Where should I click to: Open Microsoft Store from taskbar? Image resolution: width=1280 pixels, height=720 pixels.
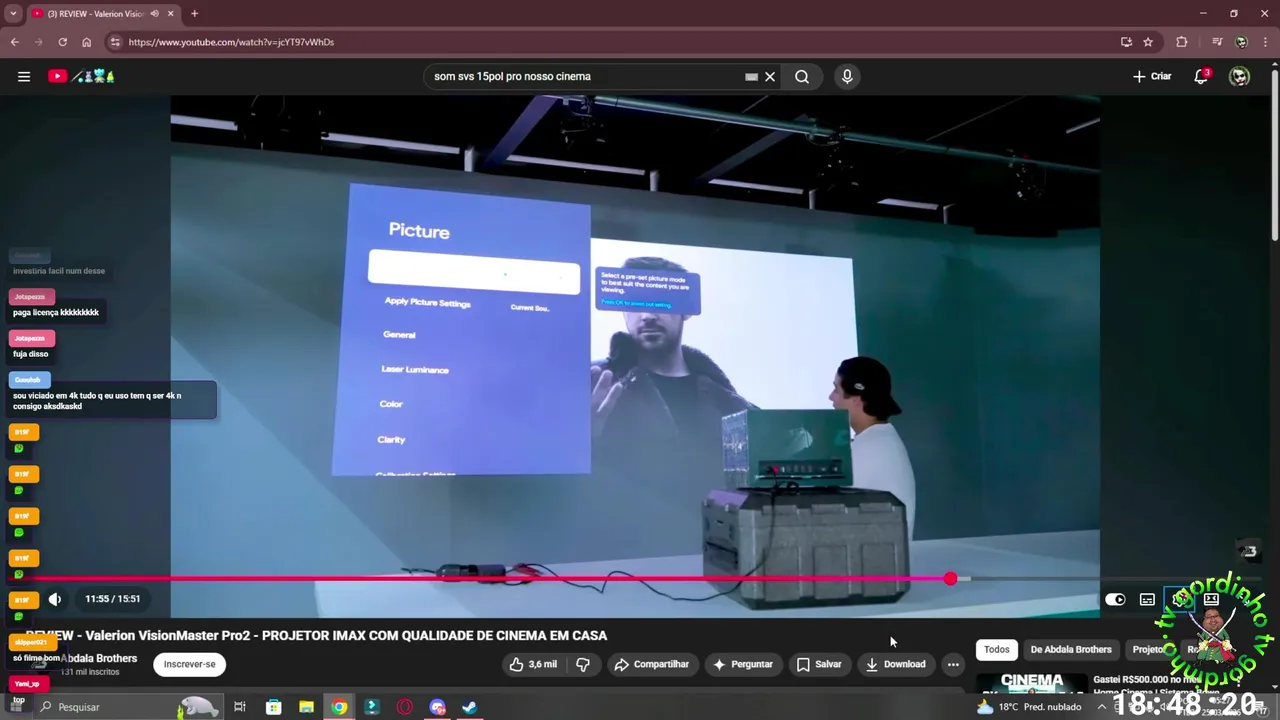click(273, 707)
